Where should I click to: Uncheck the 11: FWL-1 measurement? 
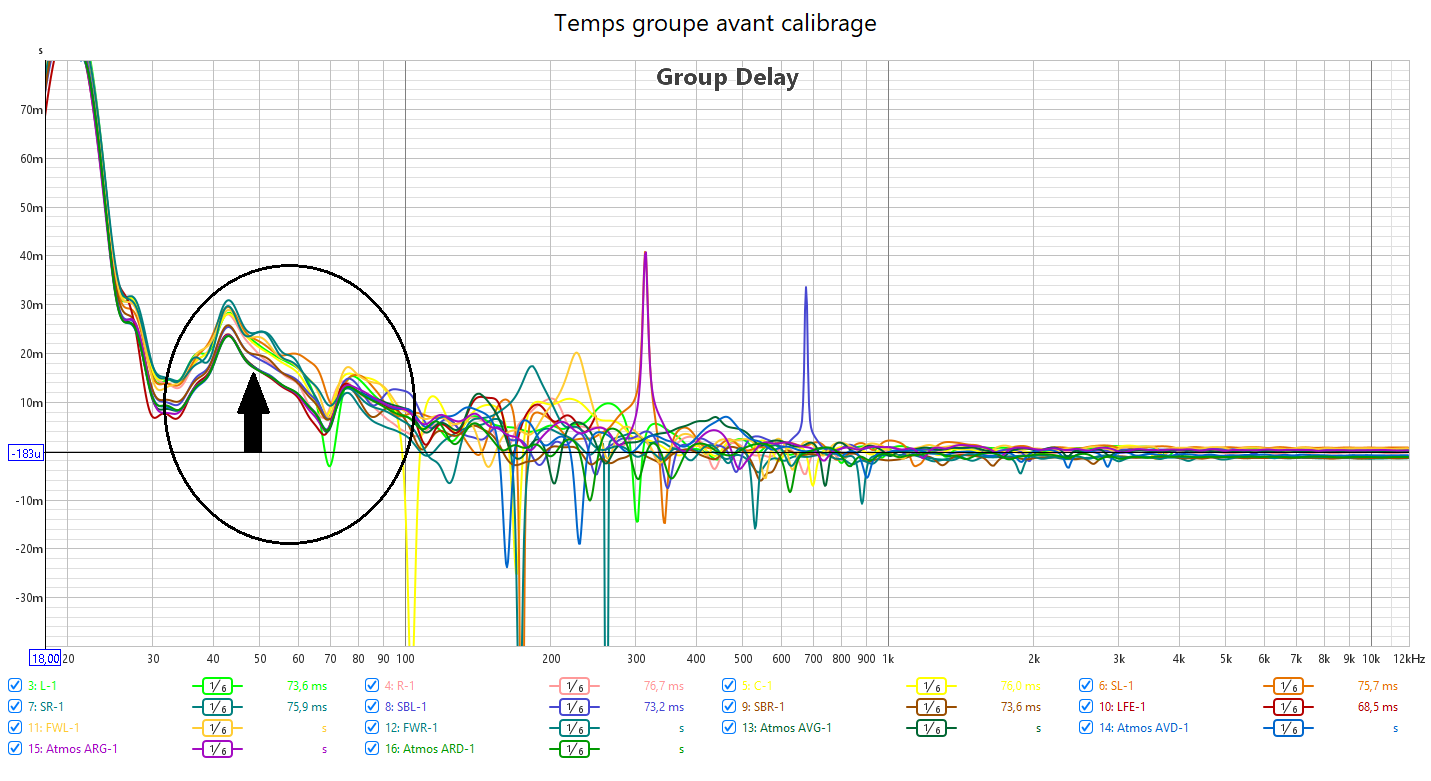click(x=14, y=728)
